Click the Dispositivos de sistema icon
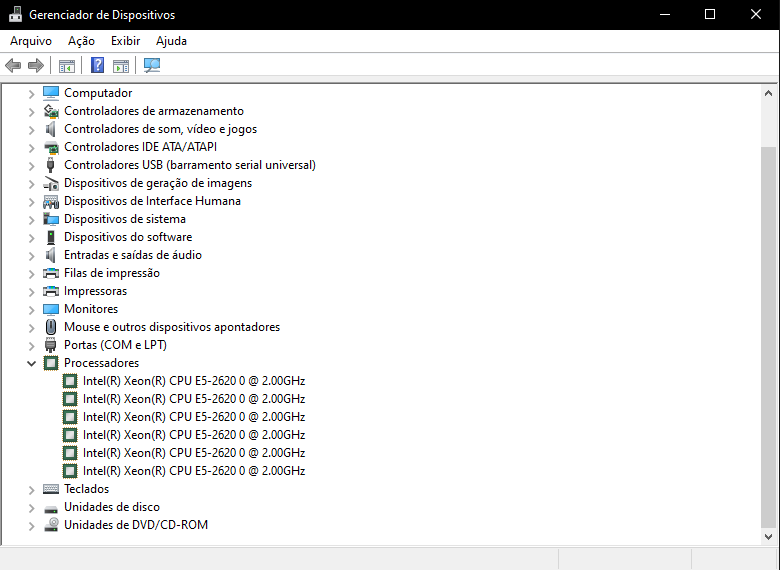Image resolution: width=780 pixels, height=570 pixels. point(51,219)
